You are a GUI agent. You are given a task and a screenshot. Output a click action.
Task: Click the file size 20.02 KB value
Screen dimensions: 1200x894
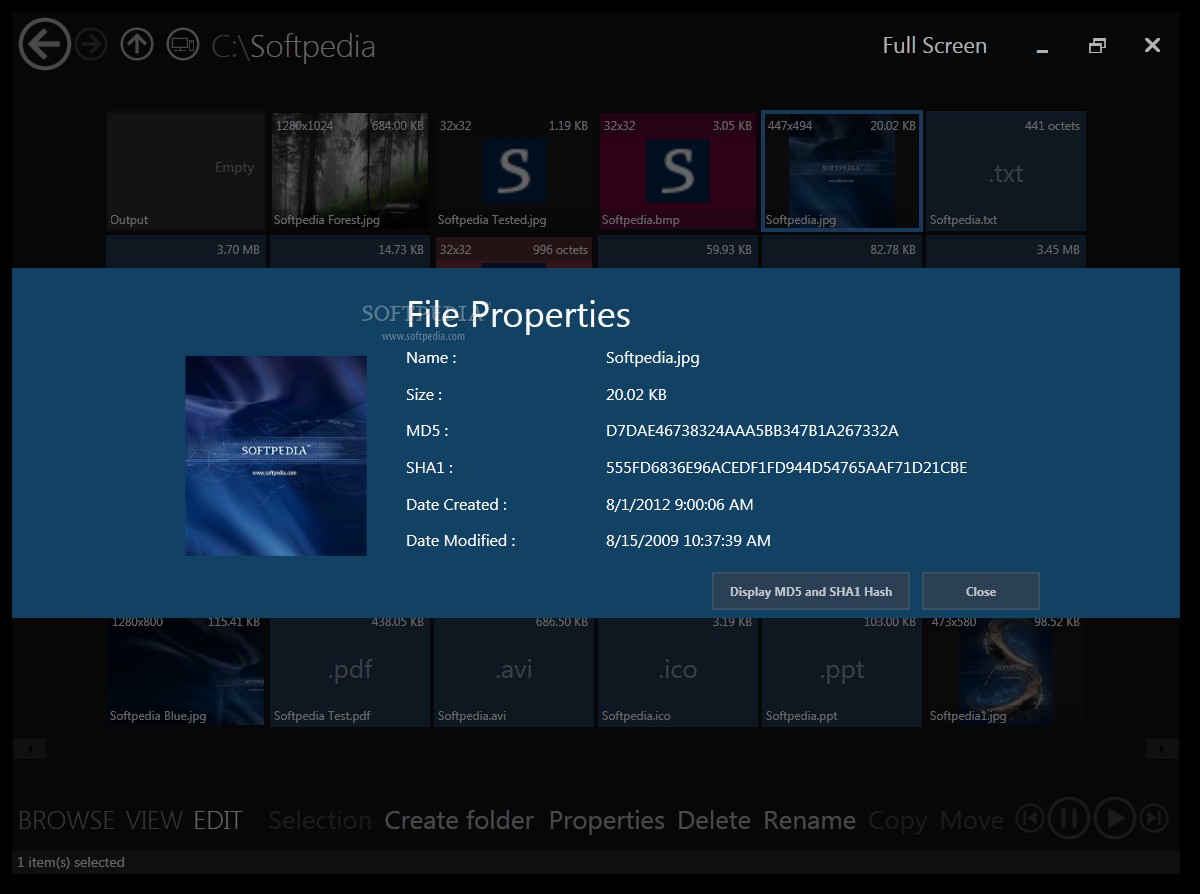(636, 395)
